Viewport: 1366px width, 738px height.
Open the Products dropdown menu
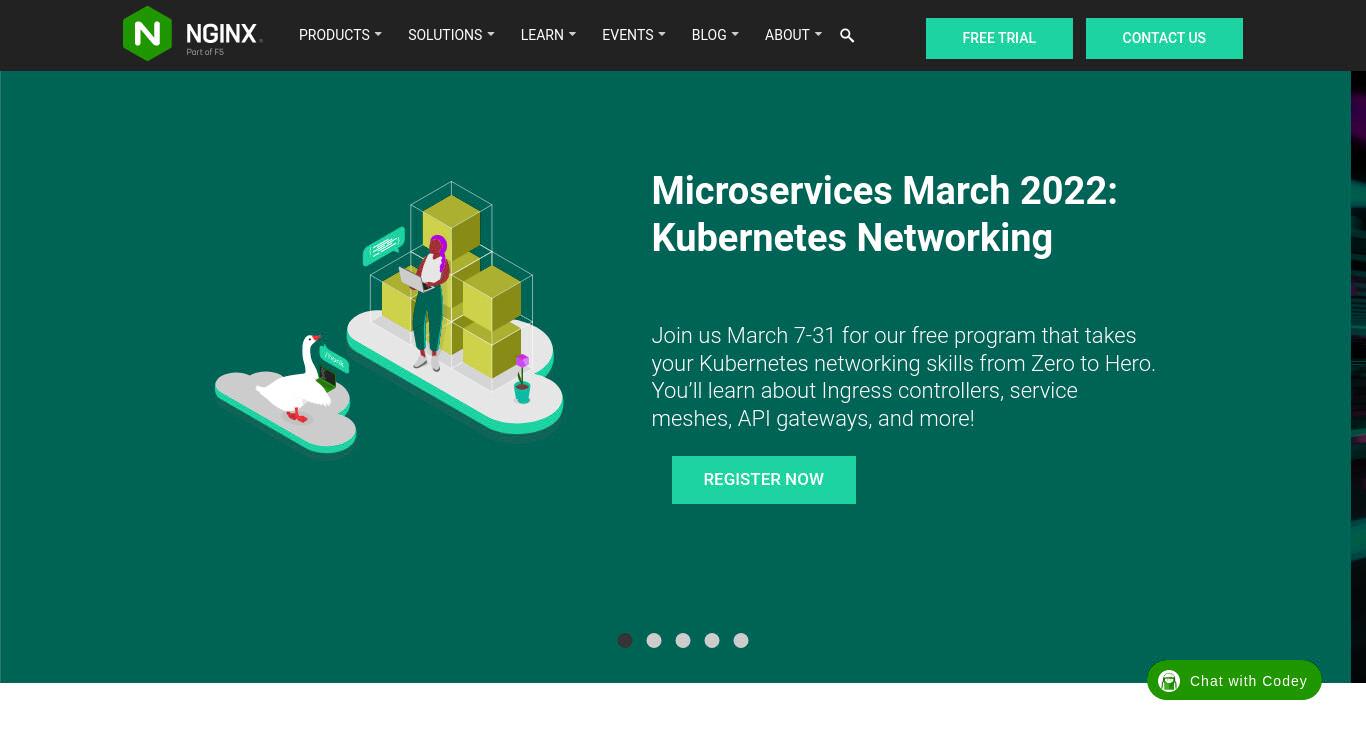pos(340,35)
